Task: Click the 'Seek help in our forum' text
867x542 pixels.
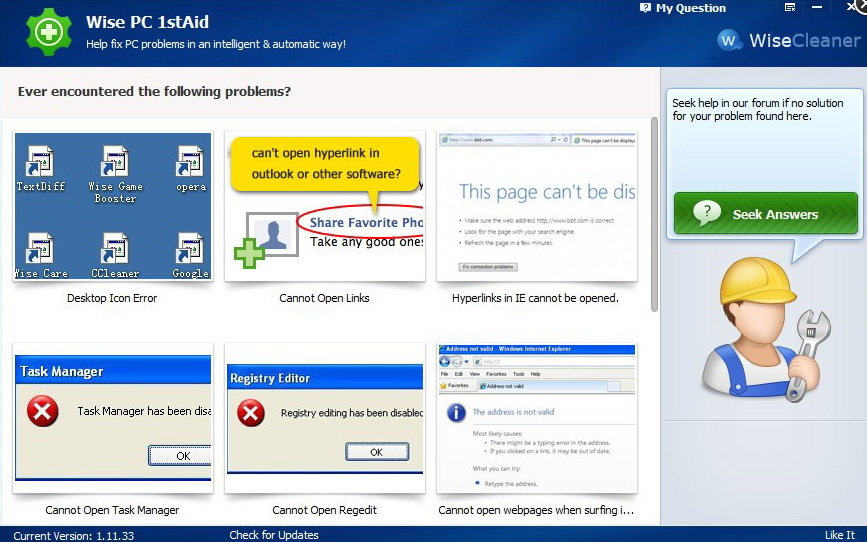Action: click(758, 110)
